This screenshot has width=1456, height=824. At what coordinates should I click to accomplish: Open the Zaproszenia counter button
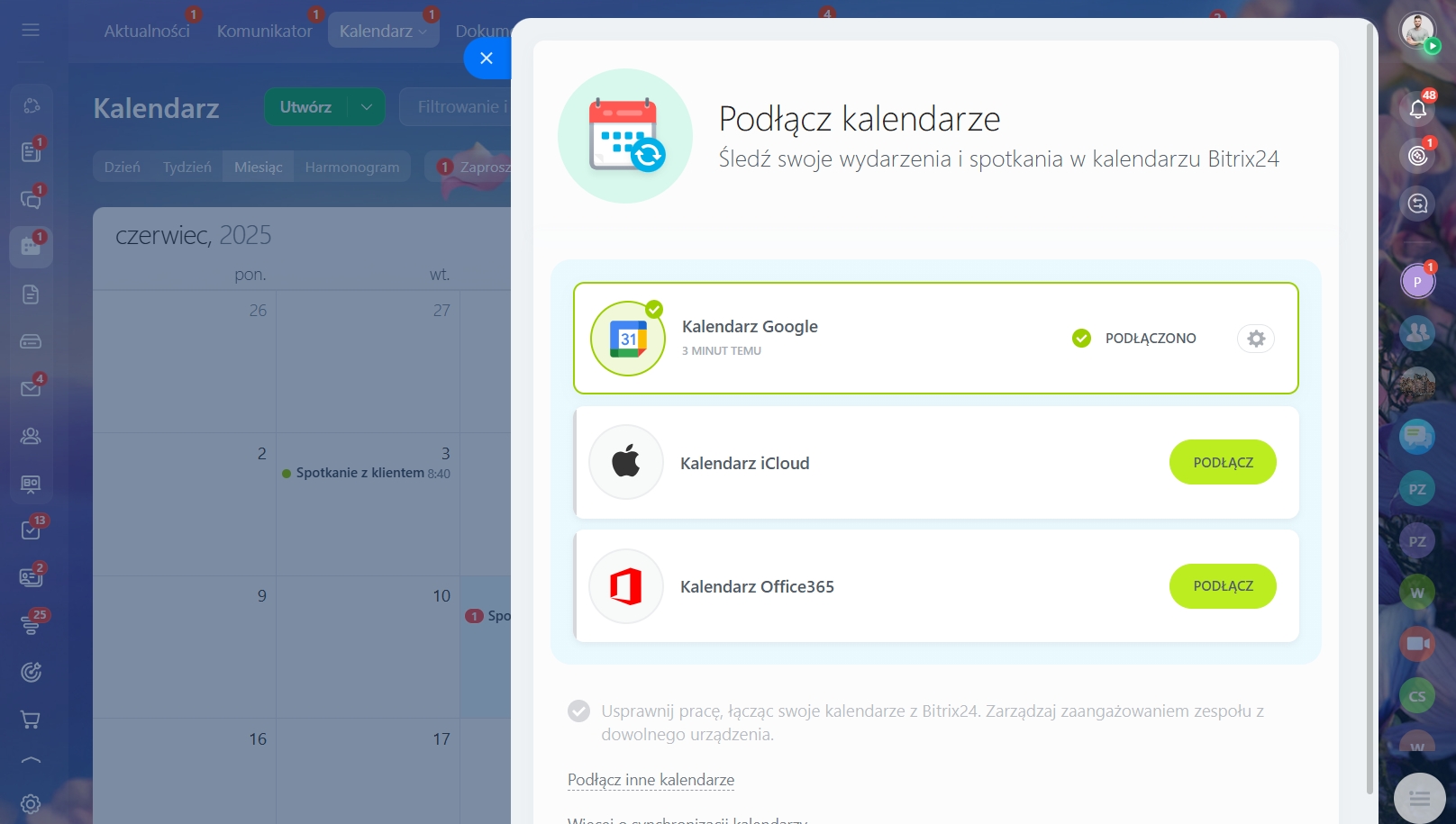[469, 167]
